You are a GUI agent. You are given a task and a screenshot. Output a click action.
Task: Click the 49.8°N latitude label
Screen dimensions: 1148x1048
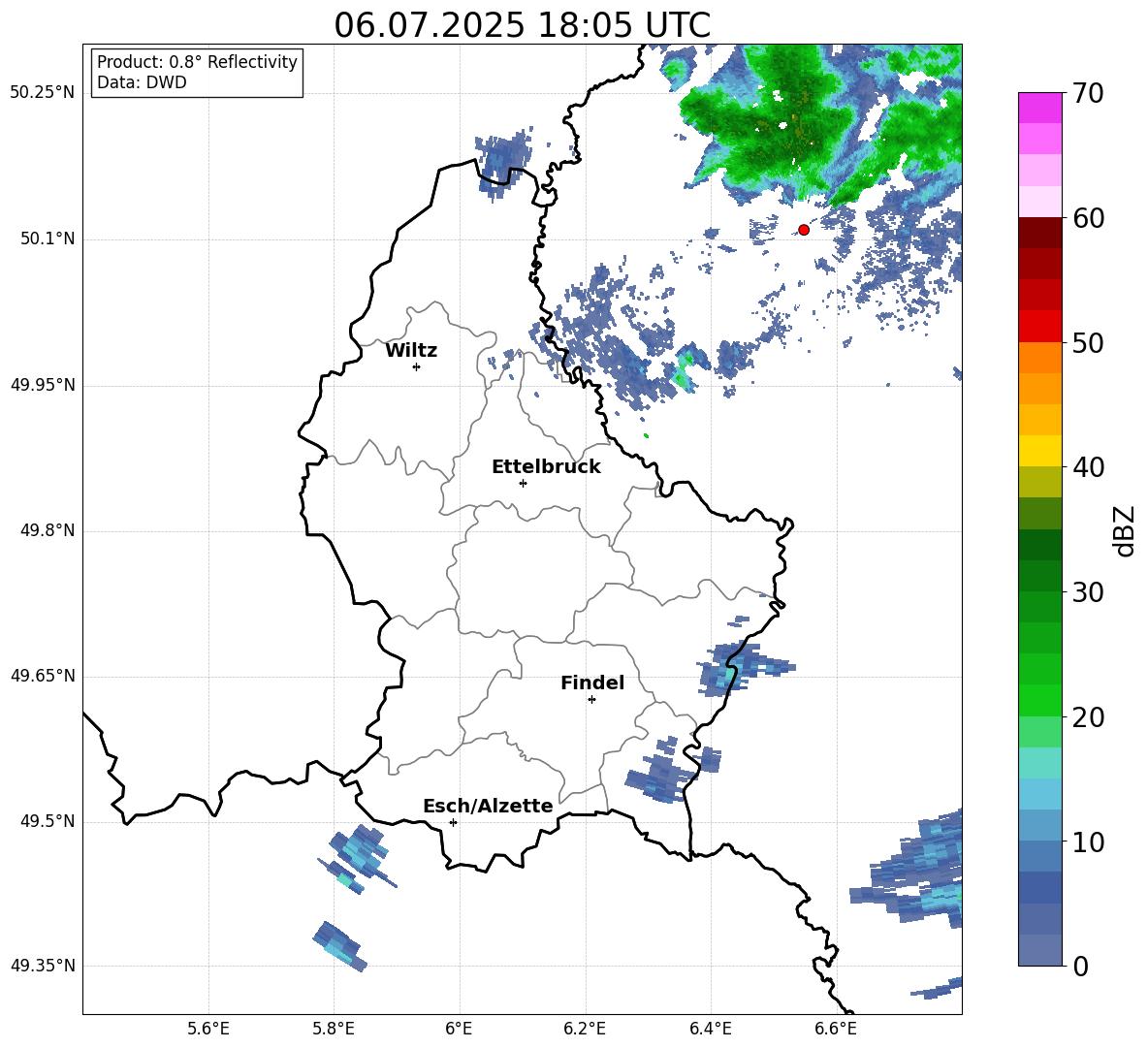(x=48, y=530)
